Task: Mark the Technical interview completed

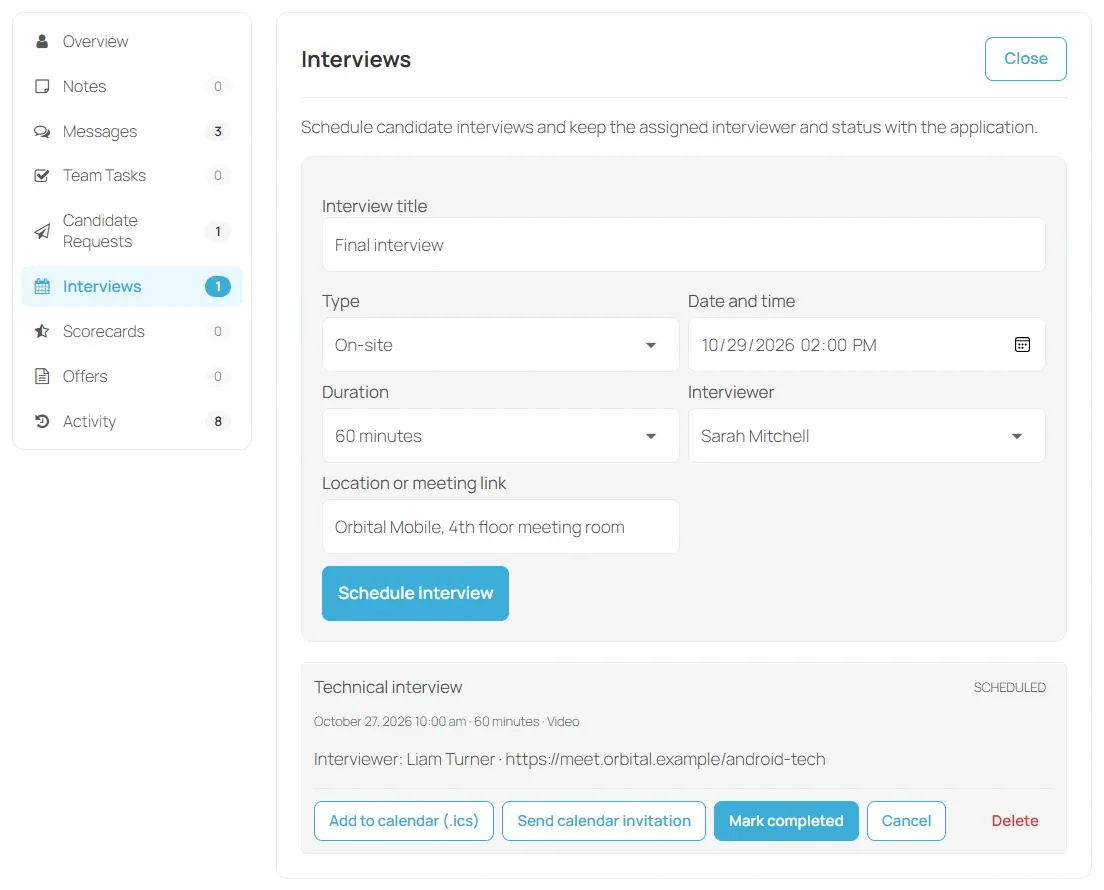Action: click(786, 821)
